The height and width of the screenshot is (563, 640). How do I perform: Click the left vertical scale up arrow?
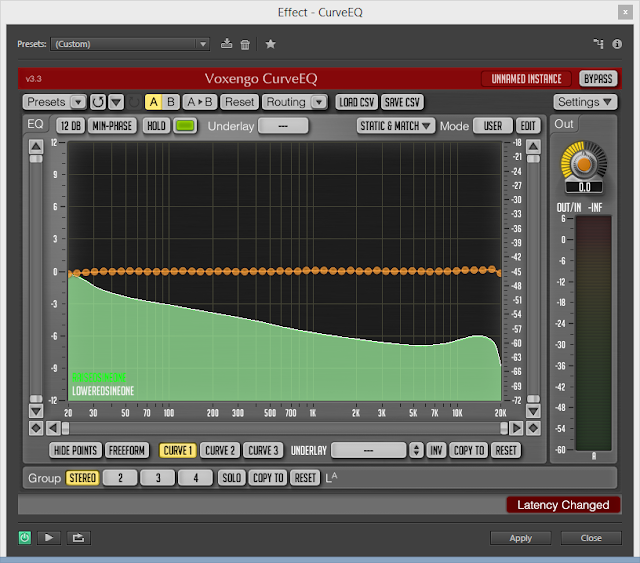point(36,146)
